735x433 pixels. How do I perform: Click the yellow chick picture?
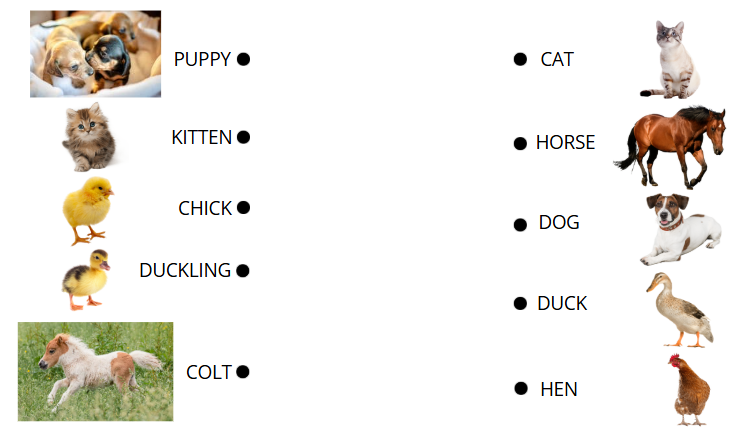click(x=88, y=211)
